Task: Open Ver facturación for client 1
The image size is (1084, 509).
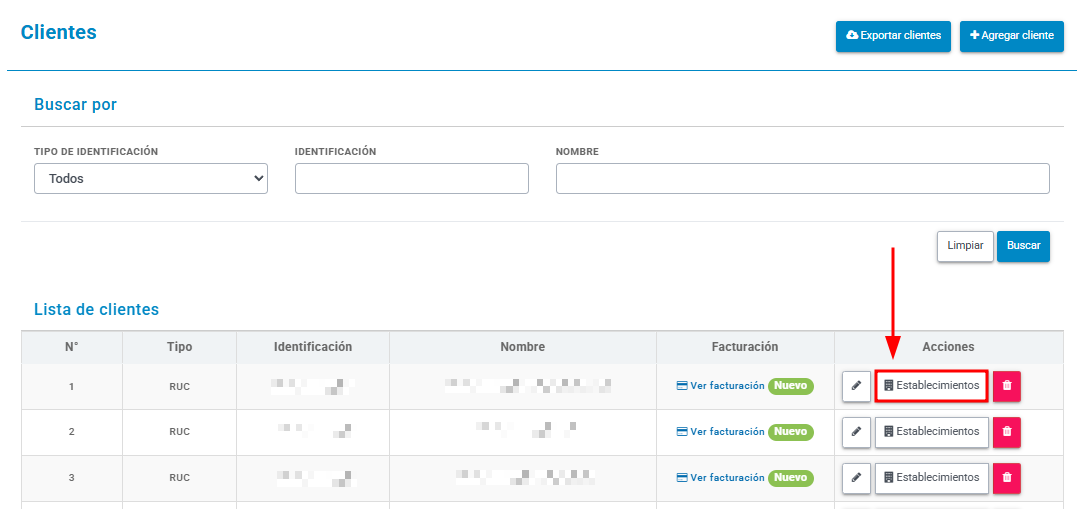Action: tap(720, 386)
